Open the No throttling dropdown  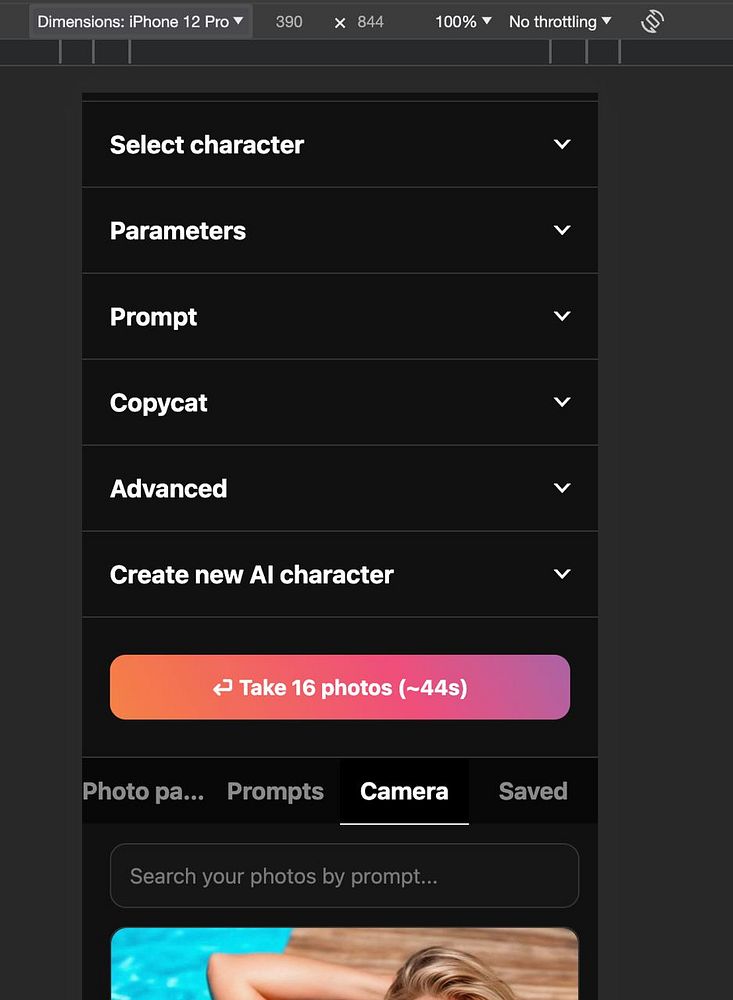pos(560,21)
